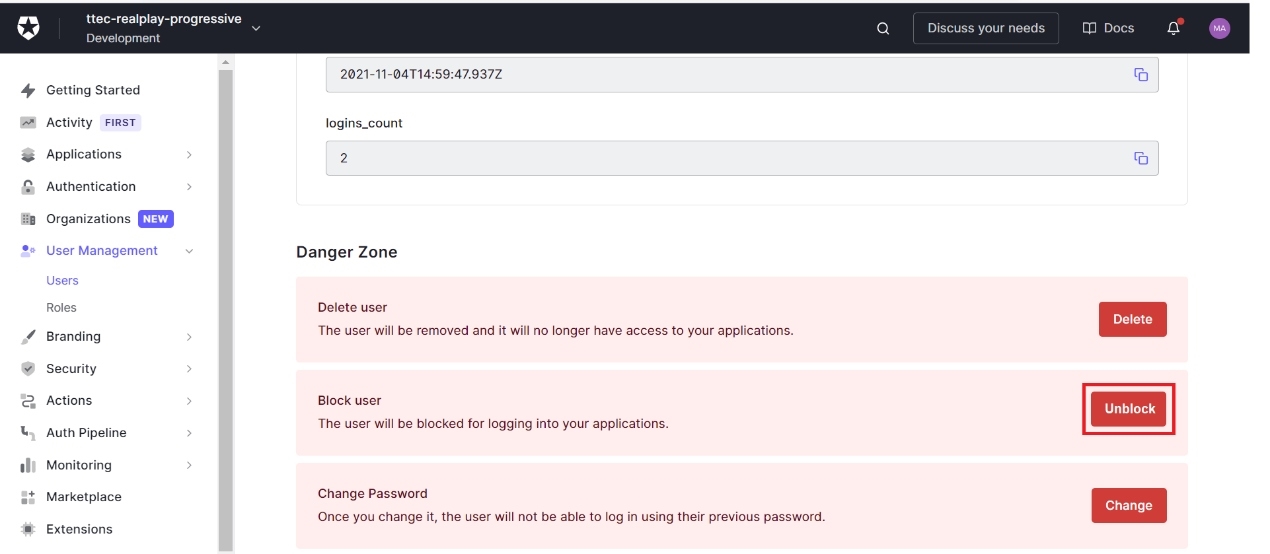
Task: Click the Getting Started lightning icon
Action: pyautogui.click(x=28, y=90)
